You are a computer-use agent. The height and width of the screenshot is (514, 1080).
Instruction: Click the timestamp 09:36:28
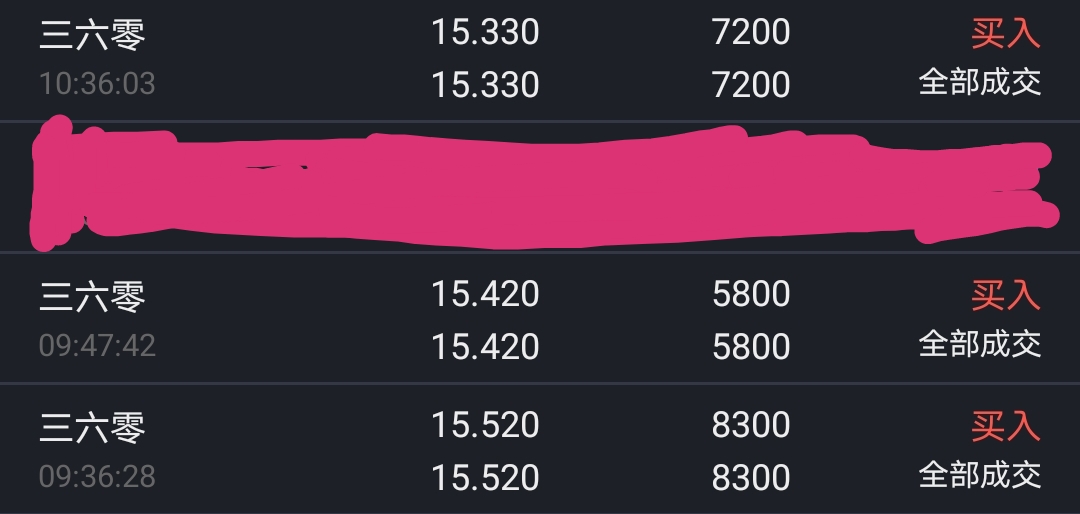[x=97, y=476]
